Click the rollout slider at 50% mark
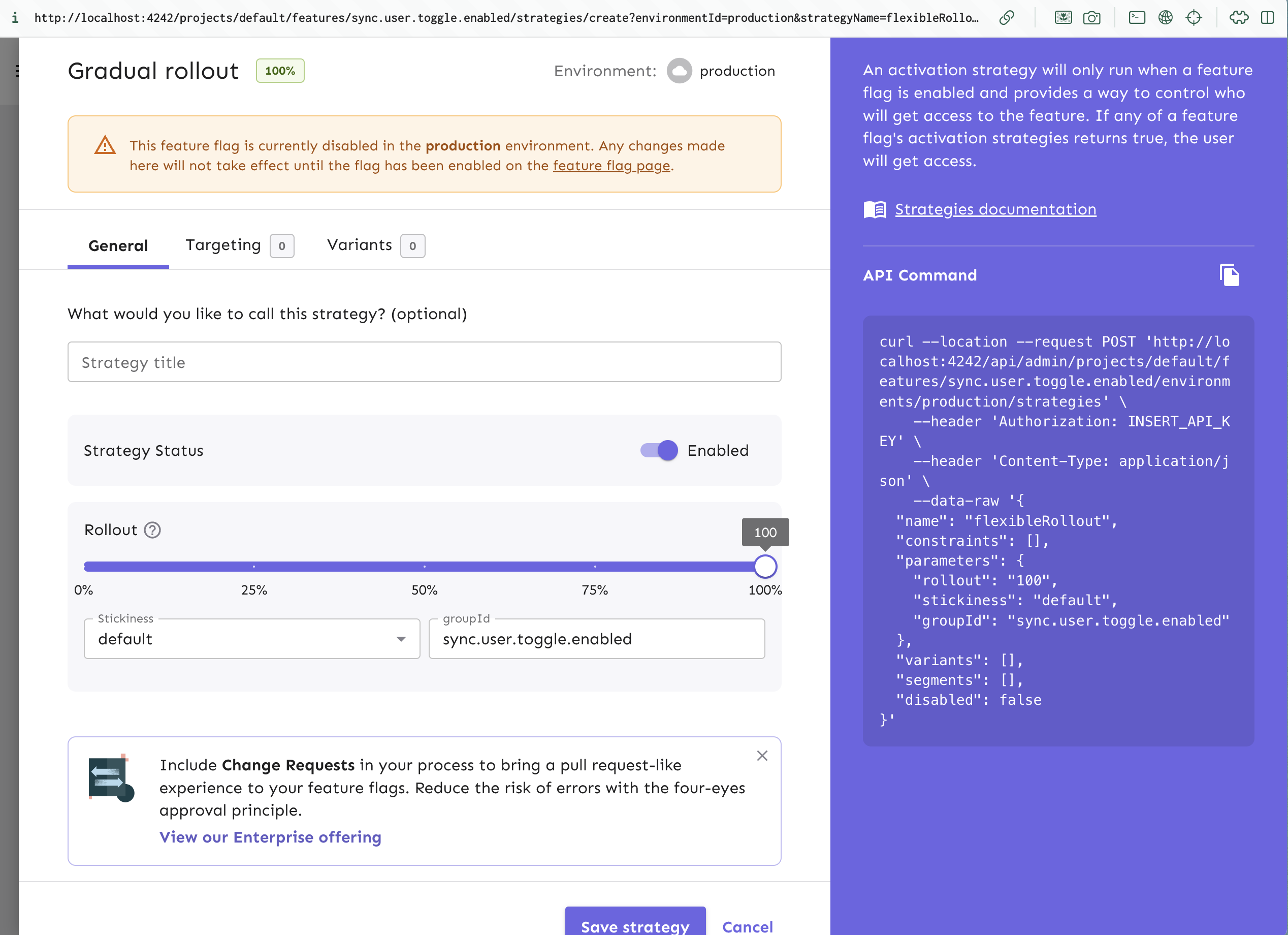 [424, 567]
